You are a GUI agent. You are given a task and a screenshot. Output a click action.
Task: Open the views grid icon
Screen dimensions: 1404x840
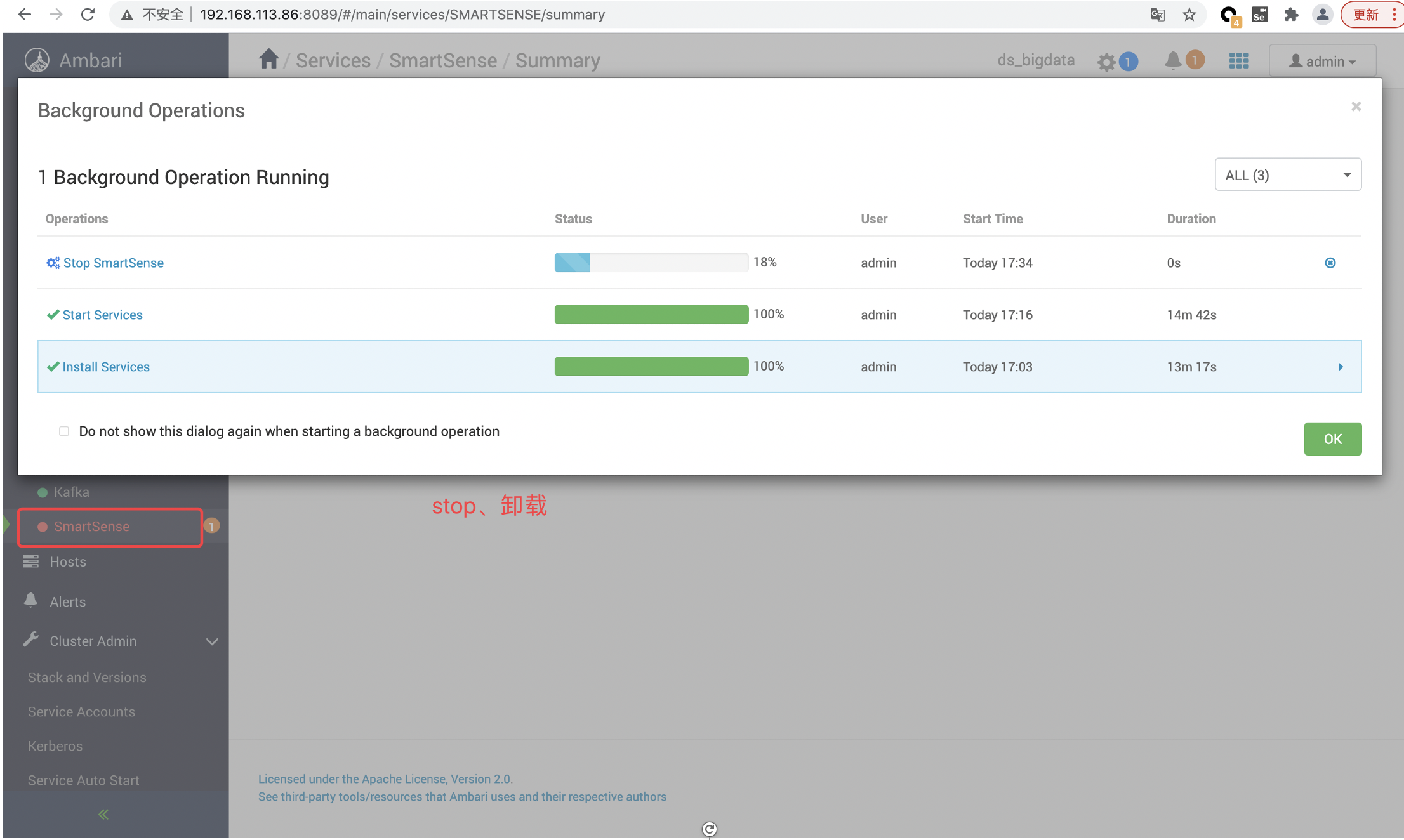[1238, 61]
